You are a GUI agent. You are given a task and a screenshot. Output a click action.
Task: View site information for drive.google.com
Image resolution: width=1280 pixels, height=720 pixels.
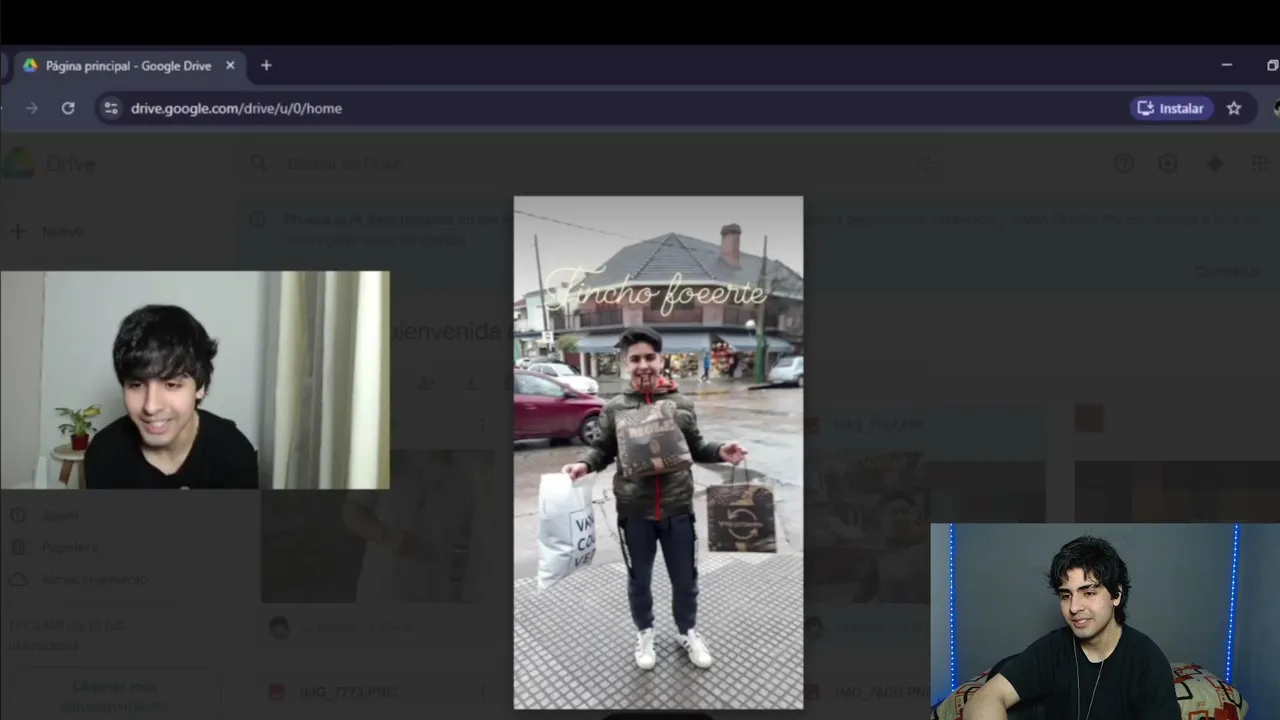click(111, 108)
